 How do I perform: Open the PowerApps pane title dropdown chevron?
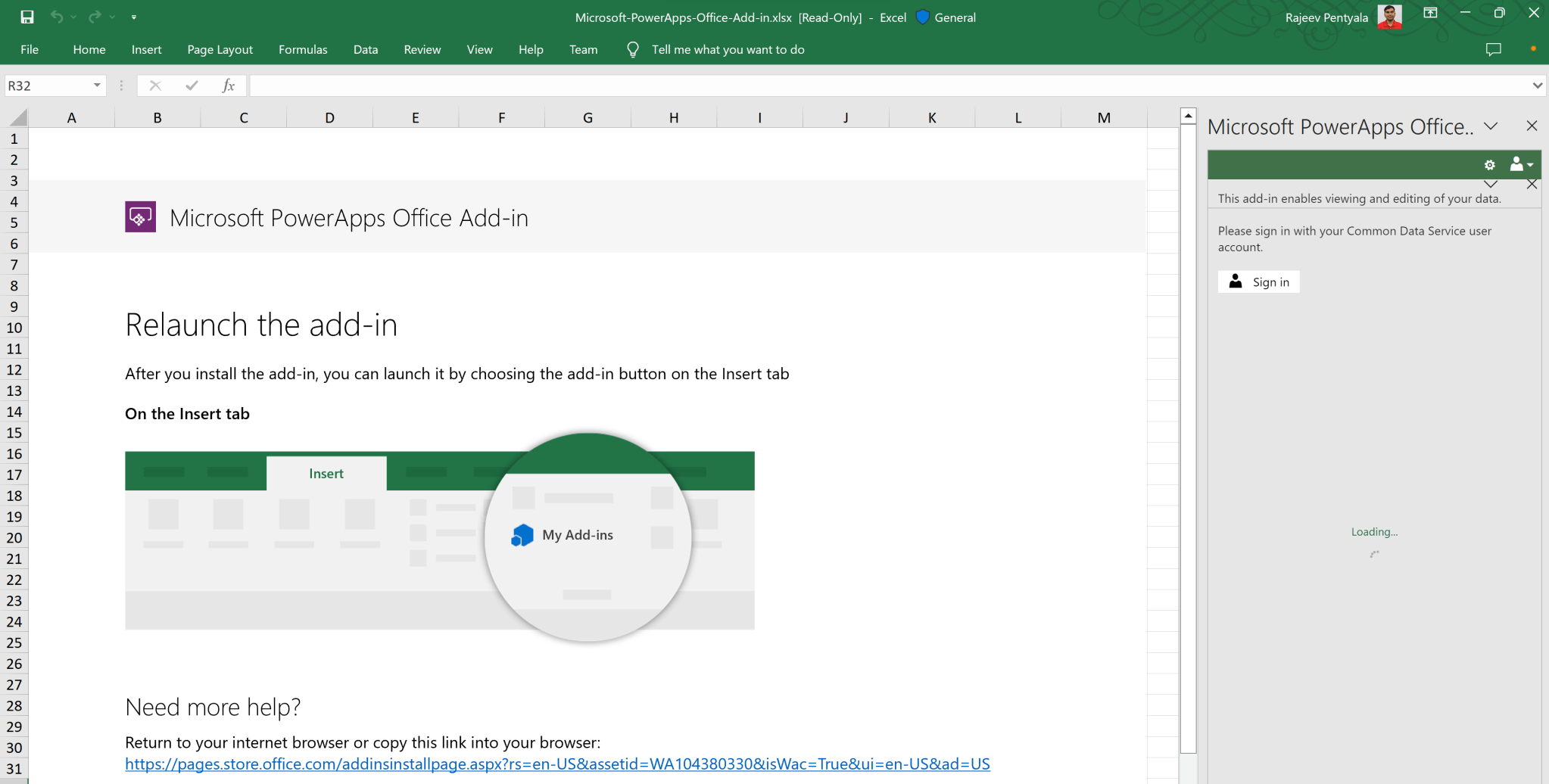point(1491,126)
